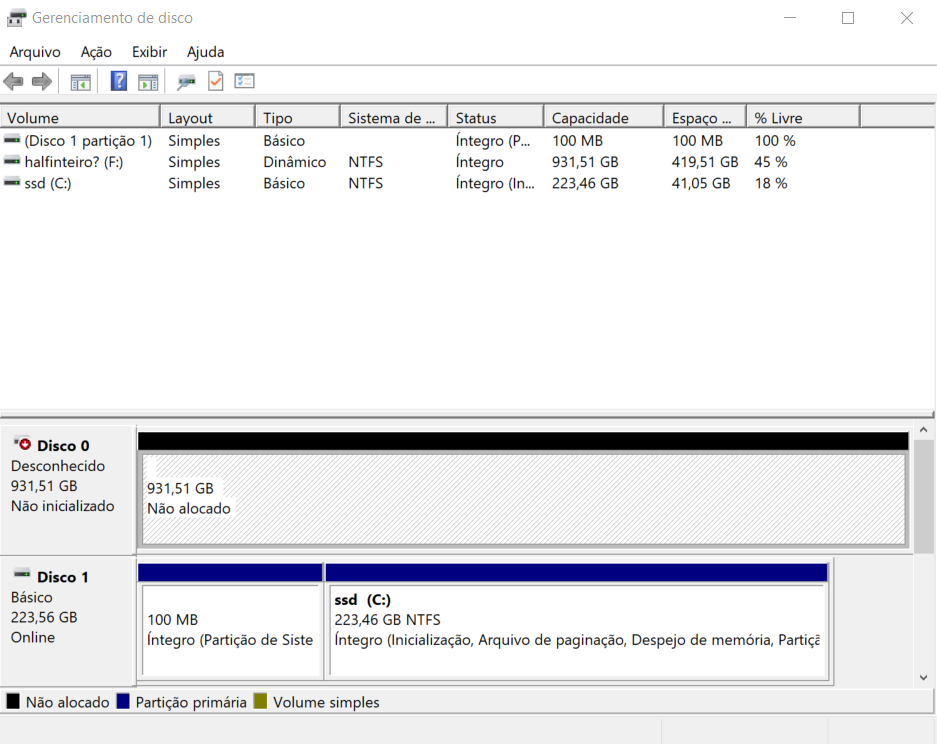Select the Disco 1 disk header panel
Screen dimensions: 937x744
click(68, 621)
